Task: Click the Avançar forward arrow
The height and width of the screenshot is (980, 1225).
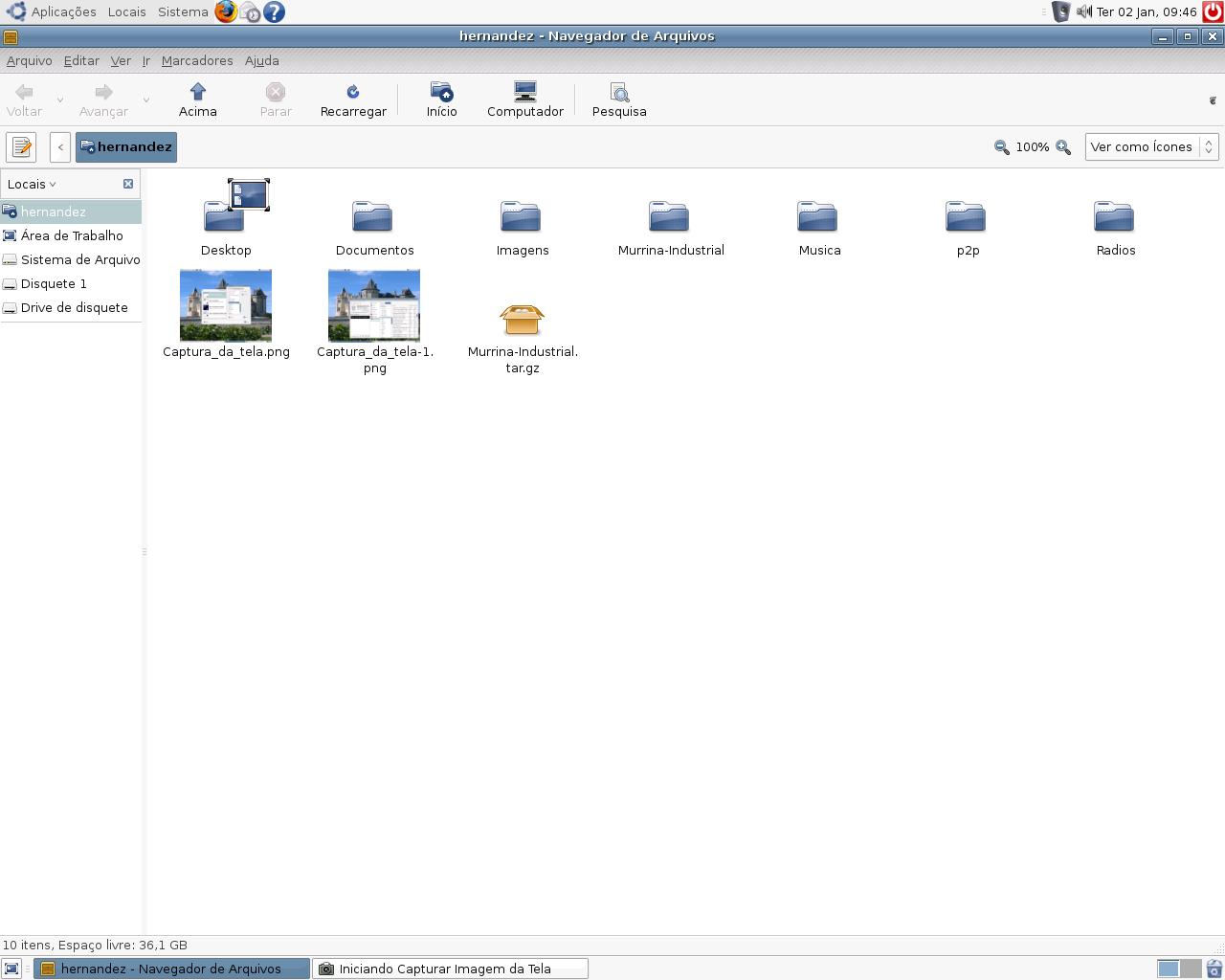Action: 103,100
